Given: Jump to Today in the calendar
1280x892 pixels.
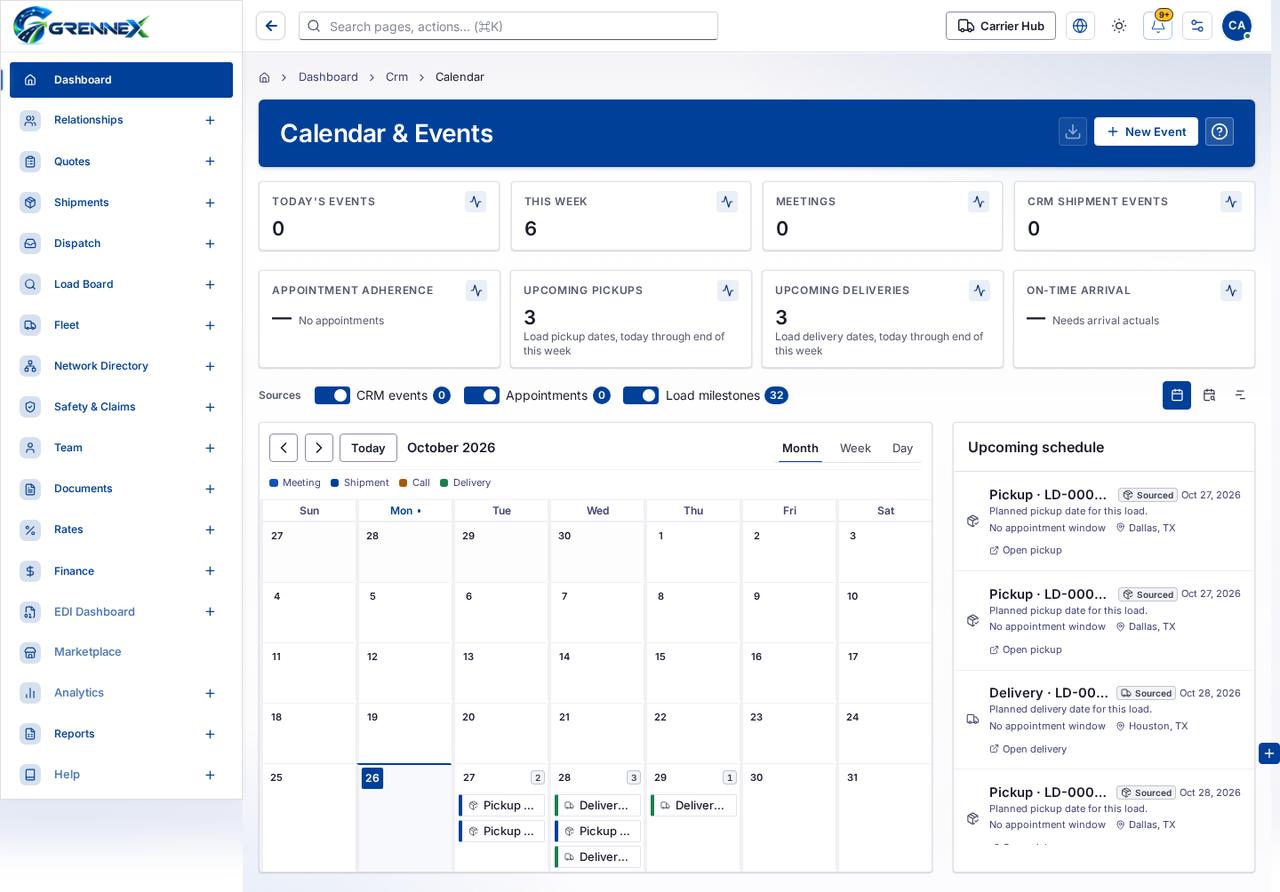Looking at the screenshot, I should tap(368, 448).
